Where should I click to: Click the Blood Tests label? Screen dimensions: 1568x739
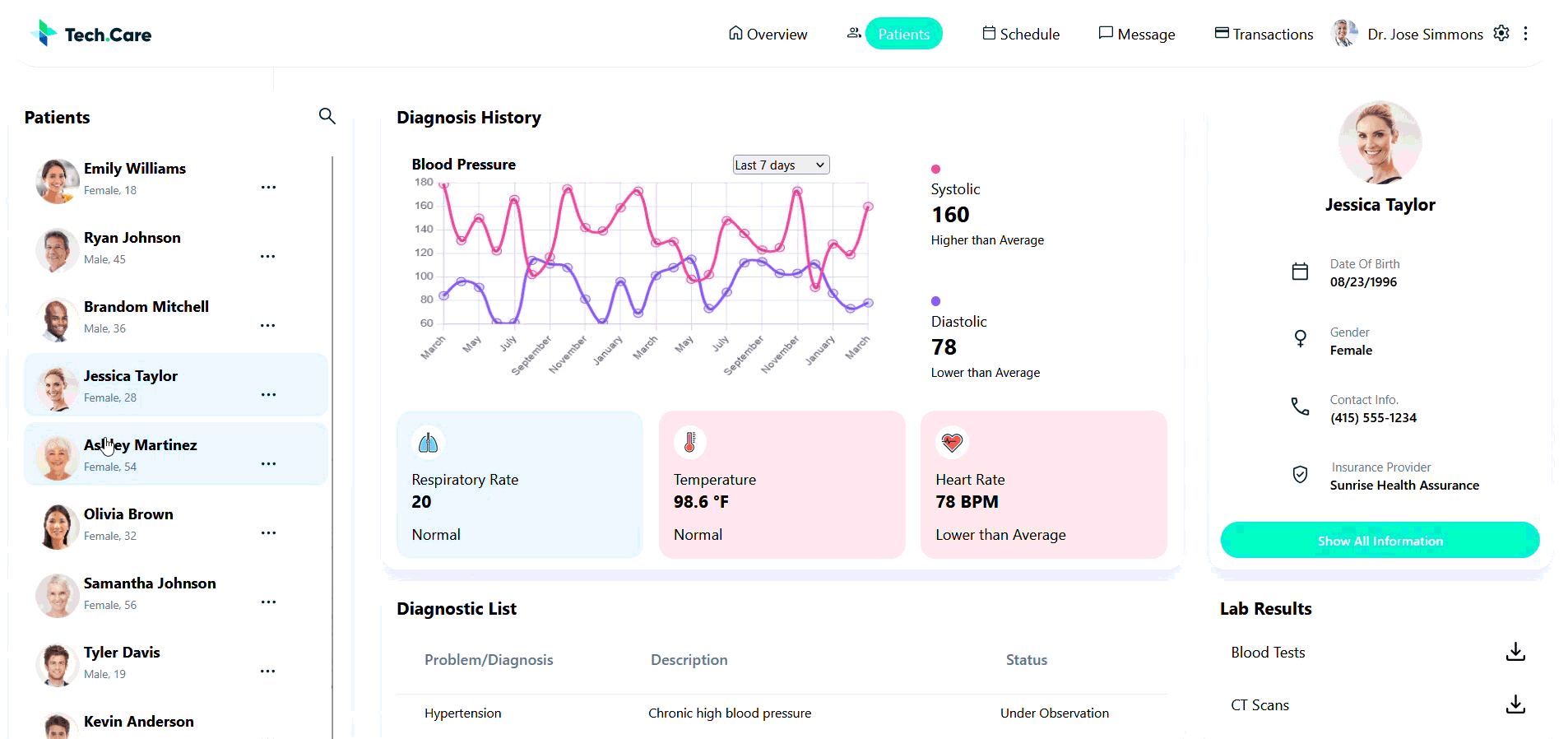point(1268,653)
